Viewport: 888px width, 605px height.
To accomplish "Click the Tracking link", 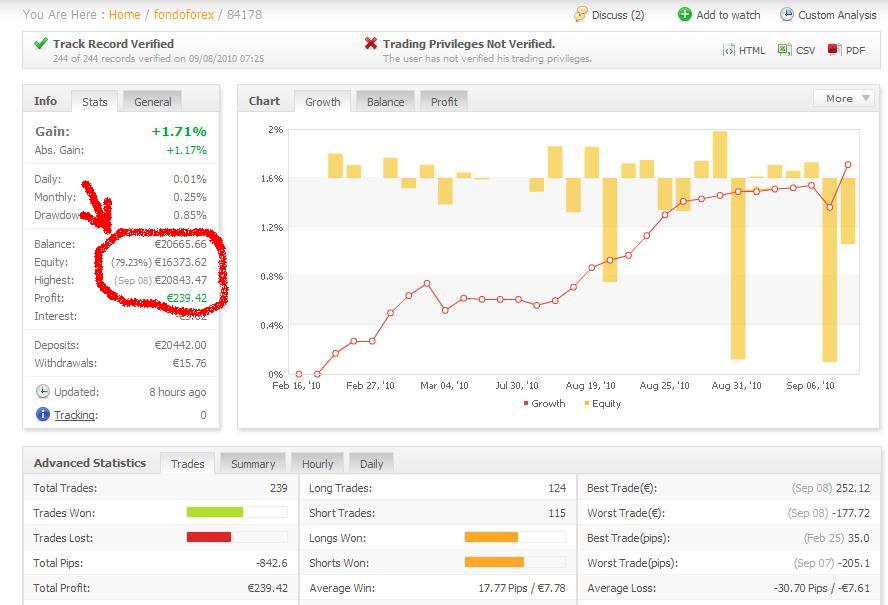I will click(75, 415).
